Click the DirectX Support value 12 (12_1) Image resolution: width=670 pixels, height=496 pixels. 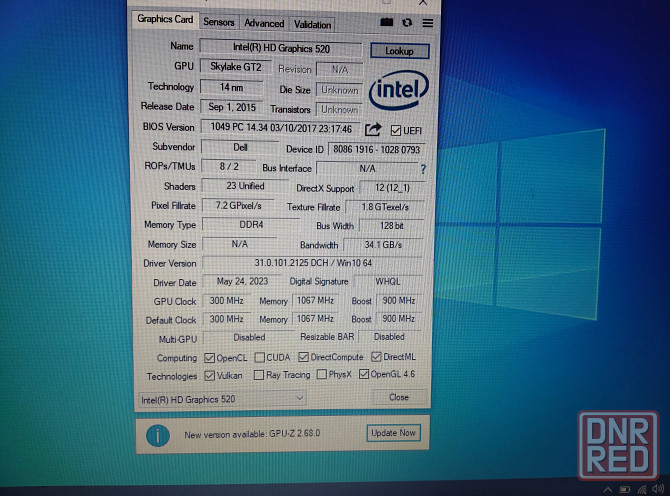tap(392, 188)
